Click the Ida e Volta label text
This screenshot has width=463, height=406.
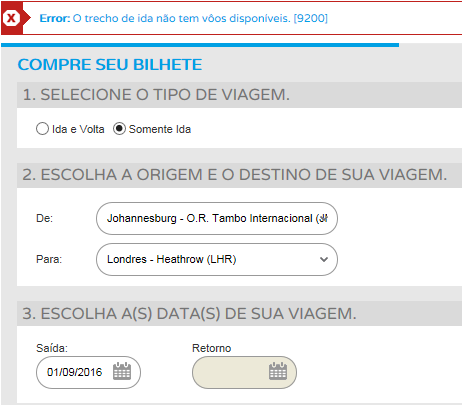pos(78,129)
